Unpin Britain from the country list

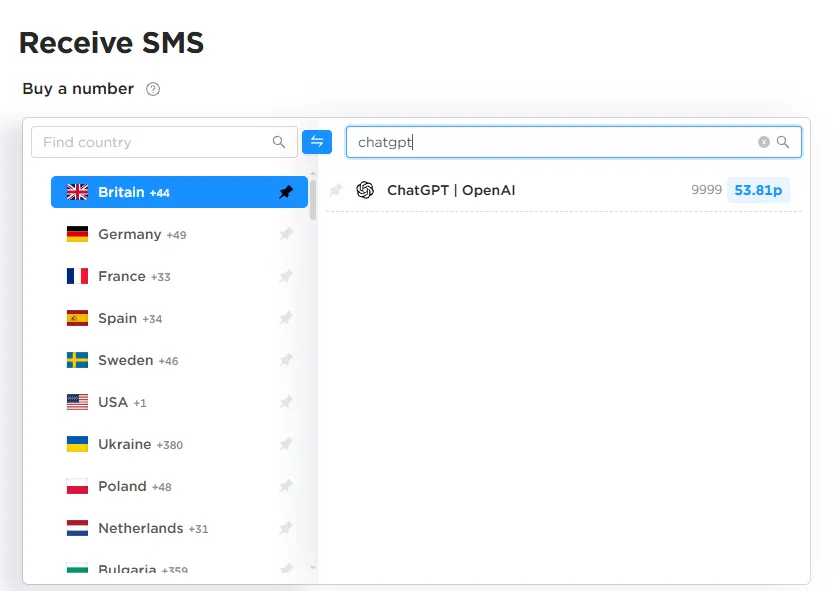coord(286,192)
